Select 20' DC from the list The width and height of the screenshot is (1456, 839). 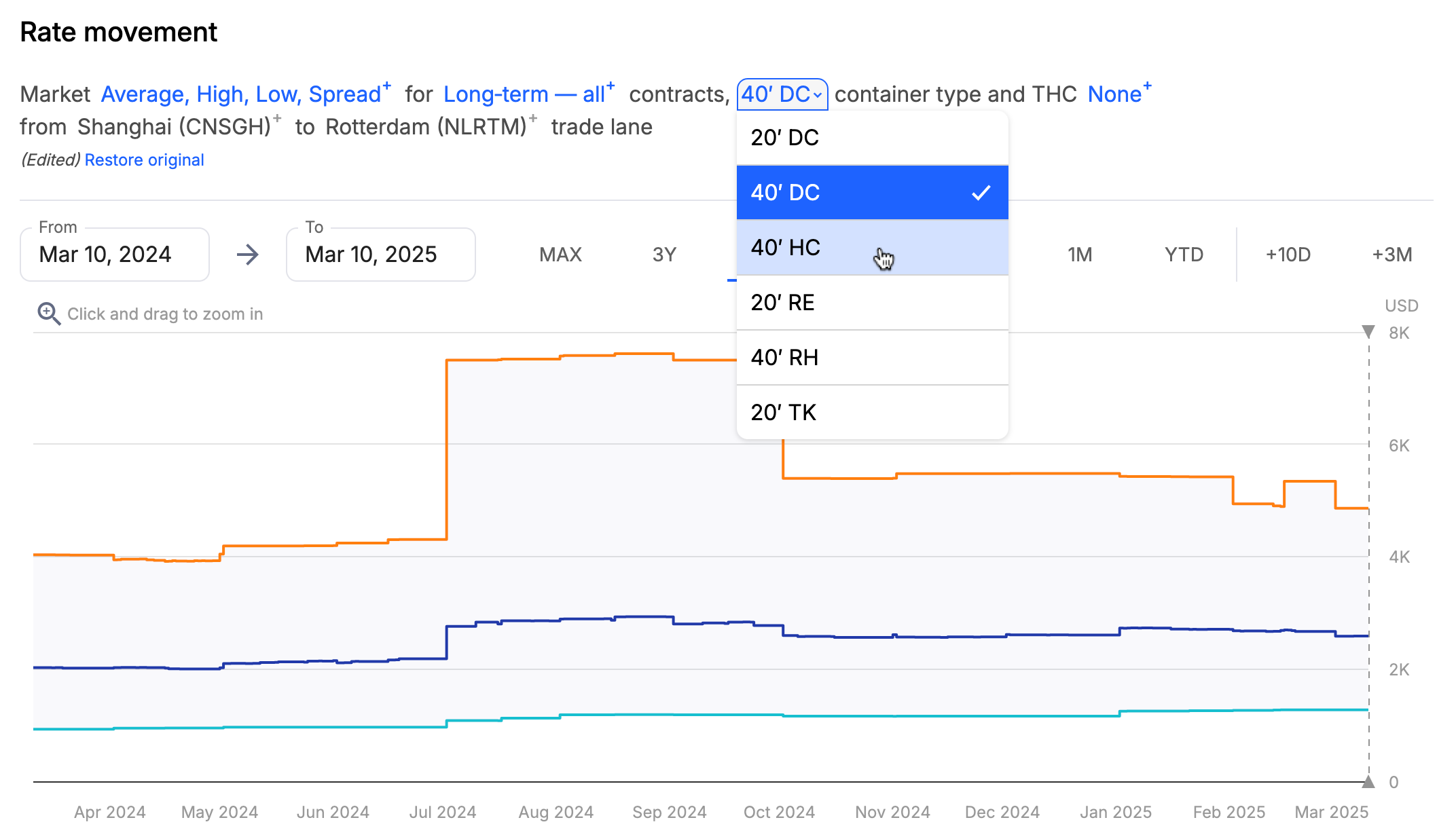873,138
